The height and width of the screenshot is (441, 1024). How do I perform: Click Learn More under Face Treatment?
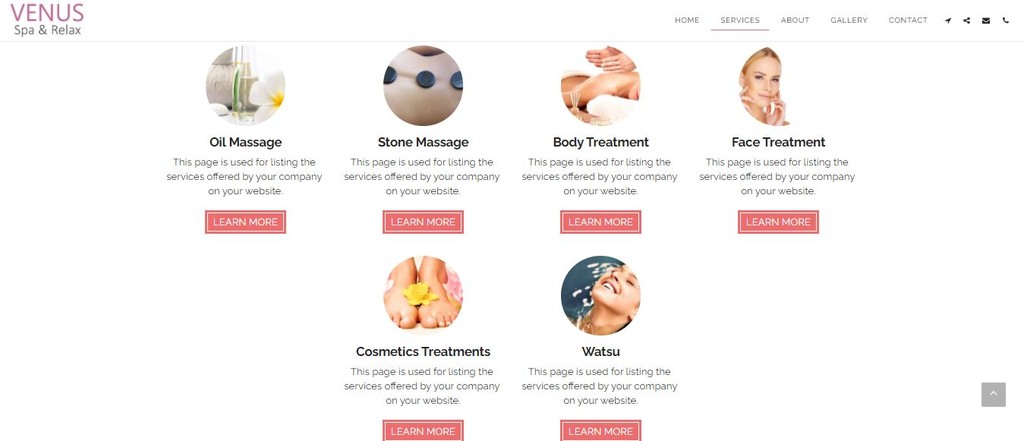point(778,222)
